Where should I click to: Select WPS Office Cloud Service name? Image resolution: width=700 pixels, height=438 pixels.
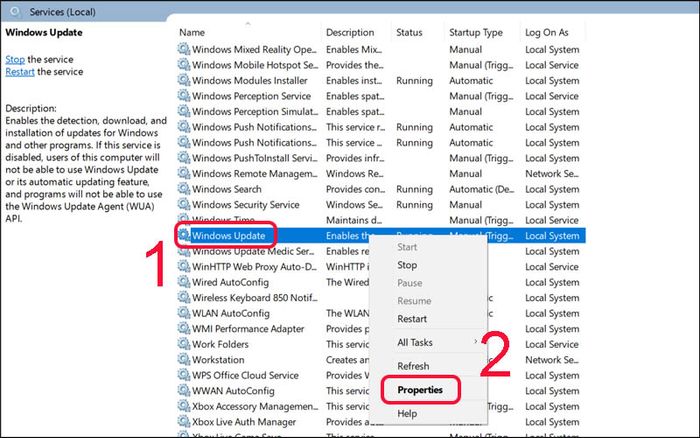[245, 375]
